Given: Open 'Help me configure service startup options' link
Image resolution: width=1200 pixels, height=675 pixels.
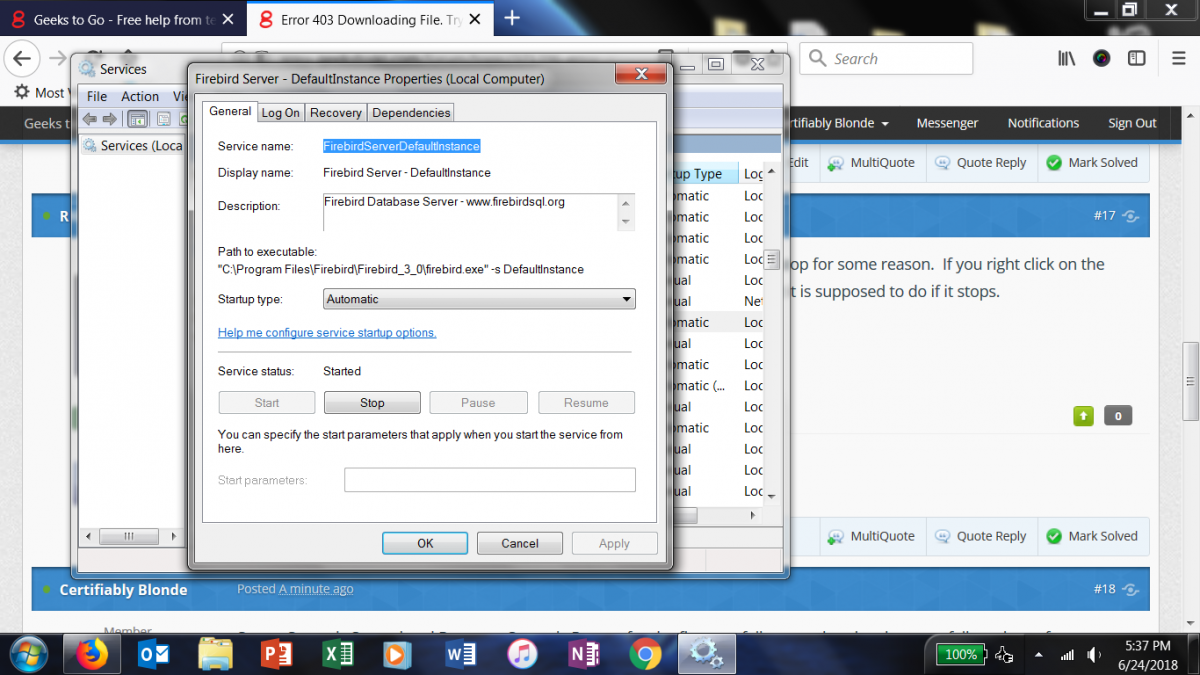Looking at the screenshot, I should (327, 333).
